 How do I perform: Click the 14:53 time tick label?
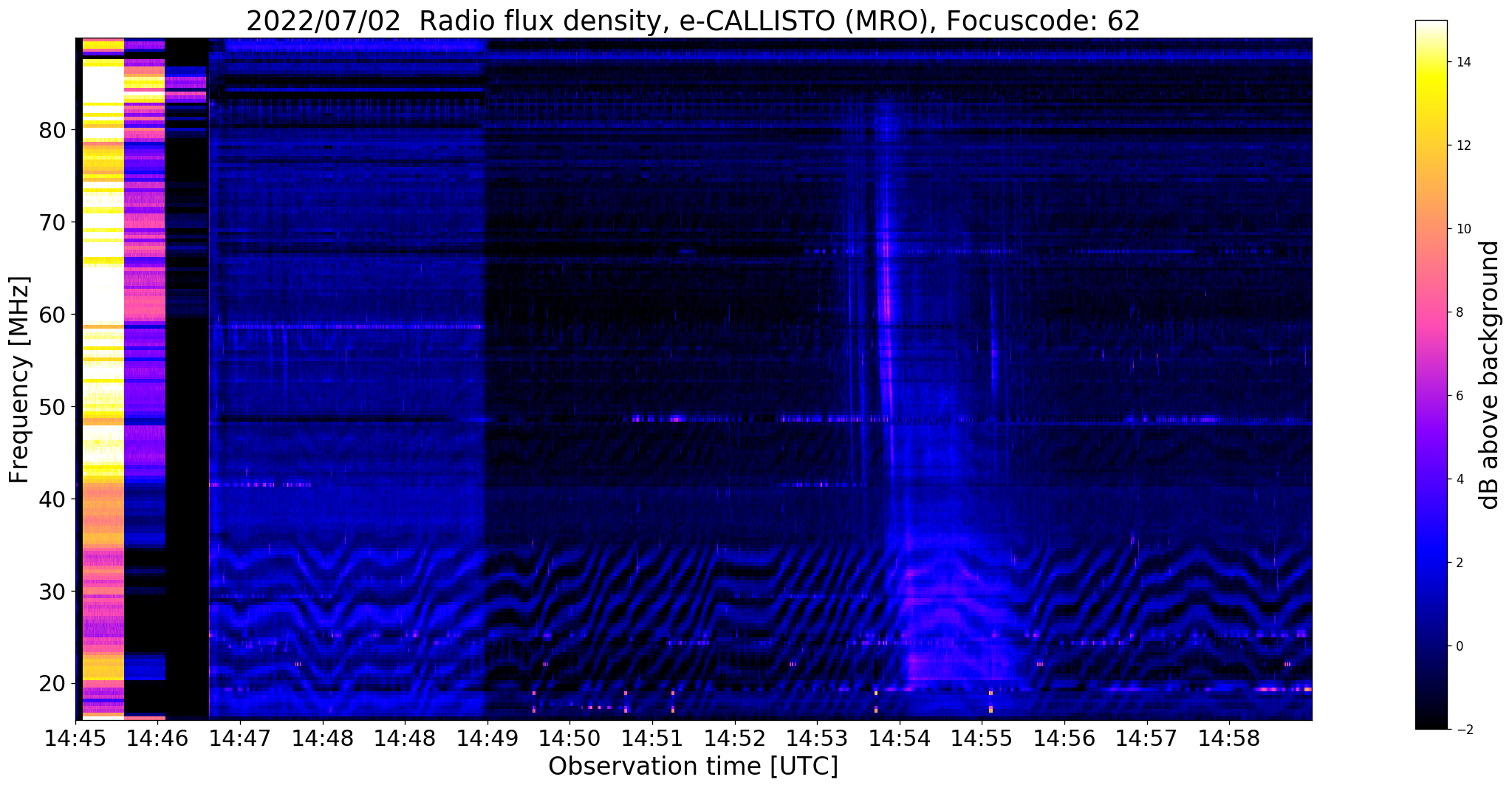point(817,739)
